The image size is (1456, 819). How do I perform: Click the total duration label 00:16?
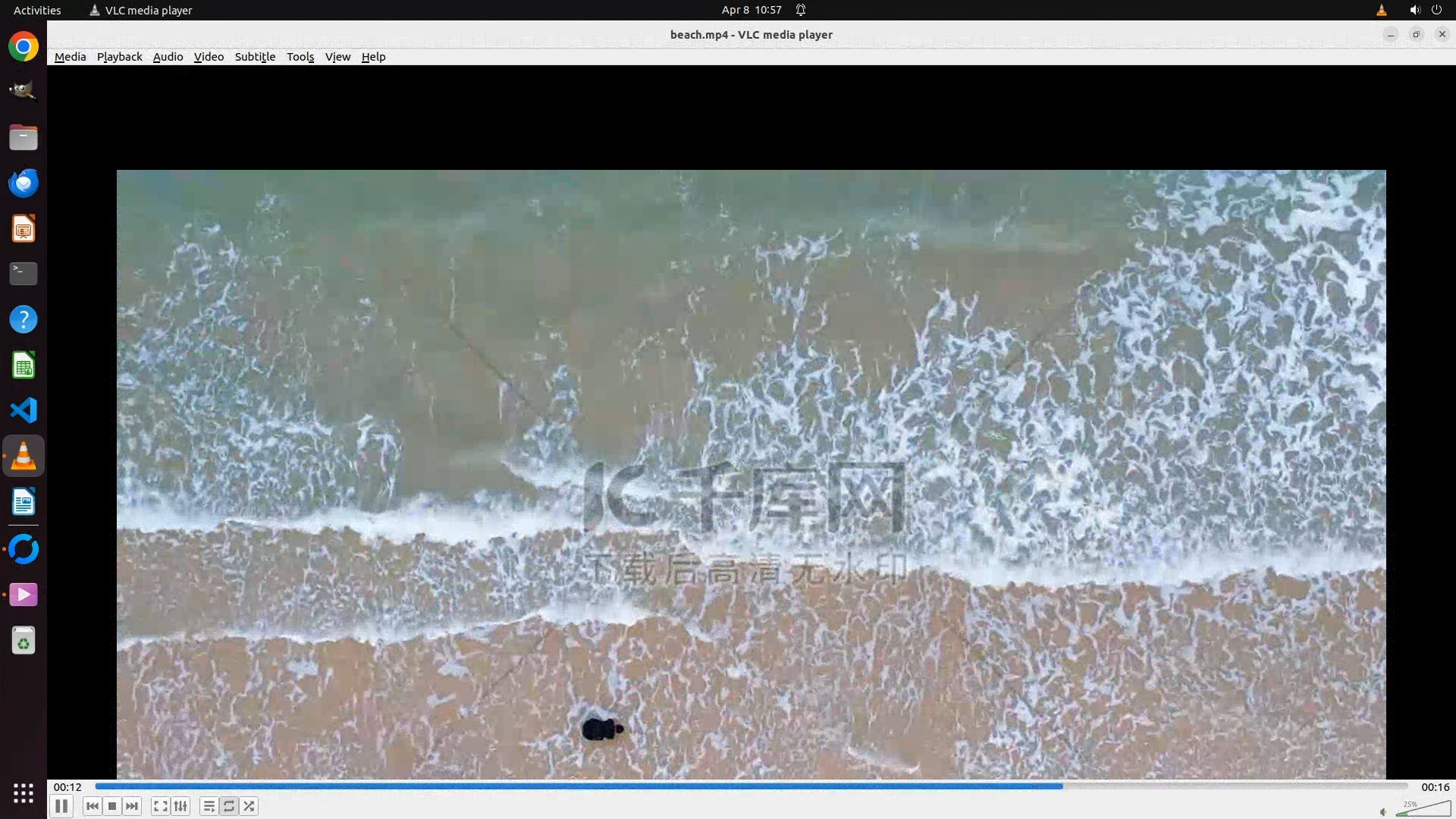point(1435,787)
